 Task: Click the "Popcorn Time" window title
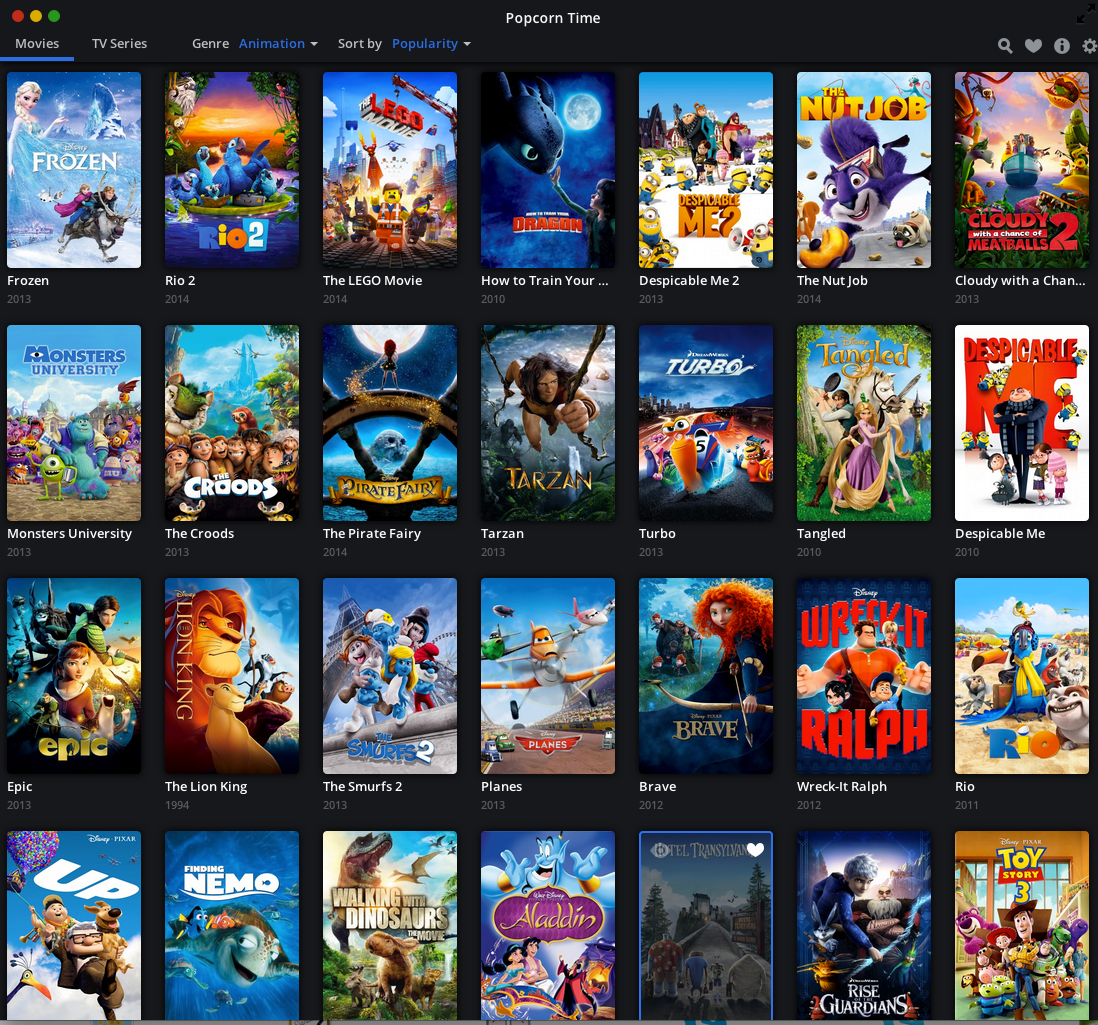[553, 18]
